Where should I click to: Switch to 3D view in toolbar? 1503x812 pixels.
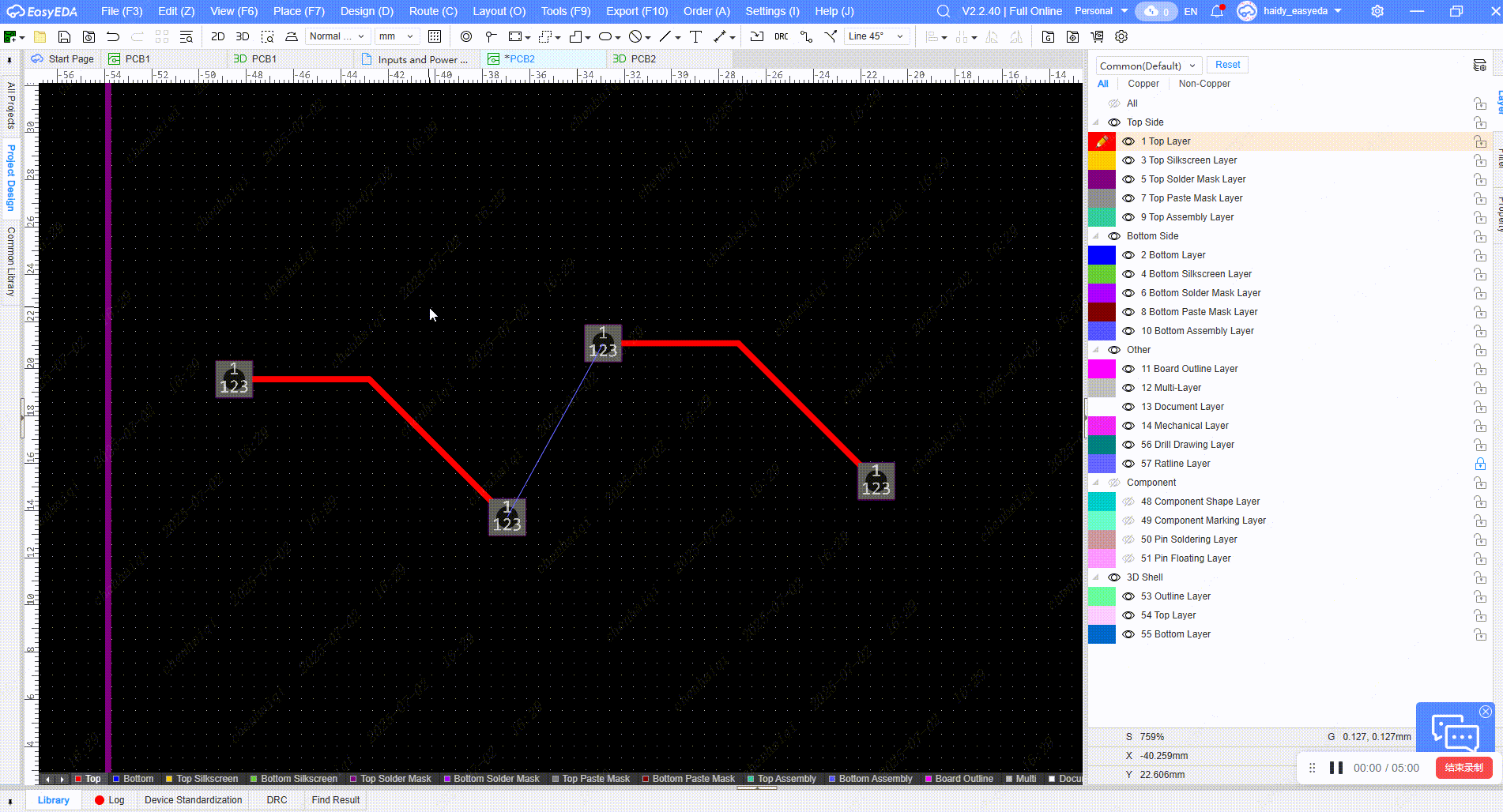[243, 36]
